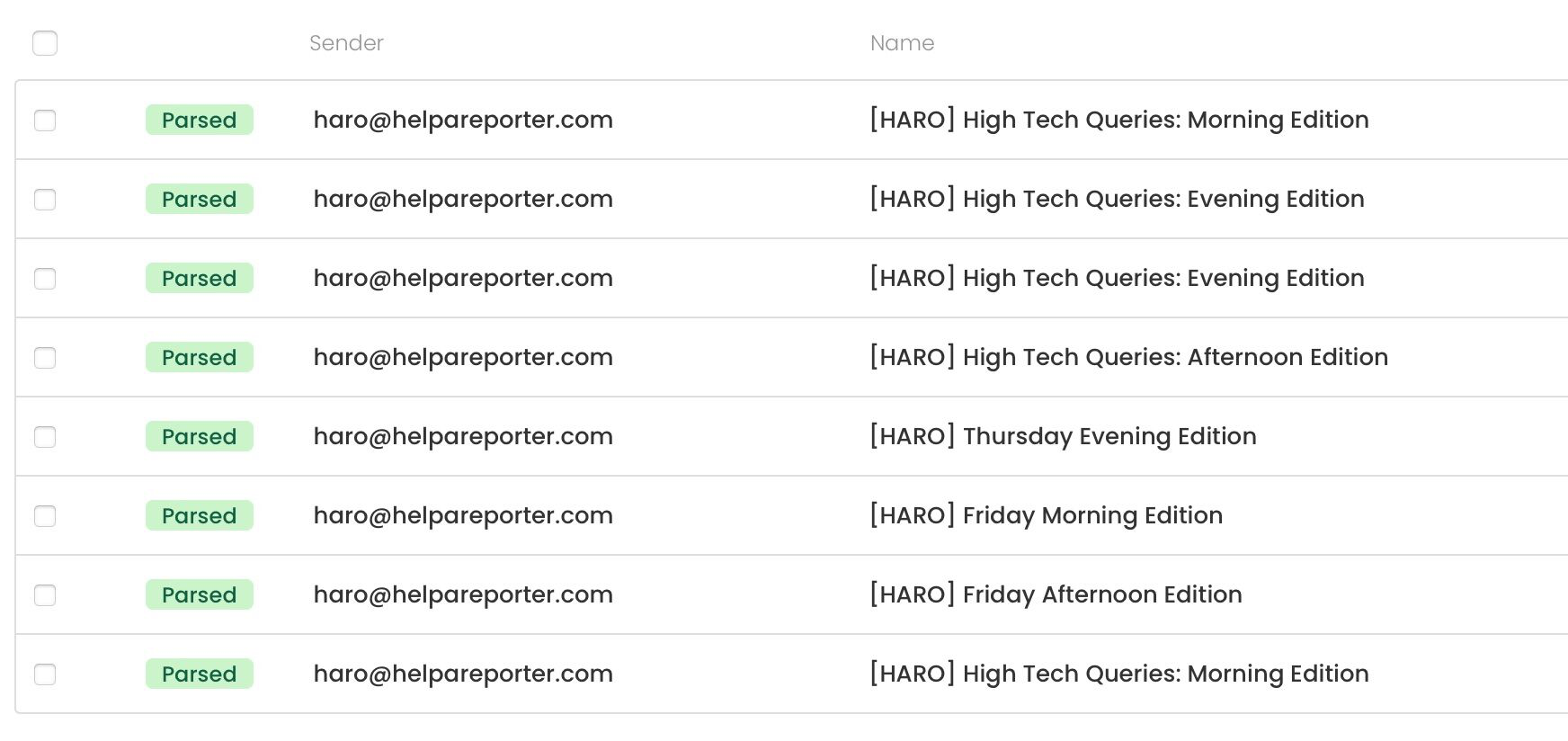Check the box for Friday Morning Edition

click(x=45, y=516)
